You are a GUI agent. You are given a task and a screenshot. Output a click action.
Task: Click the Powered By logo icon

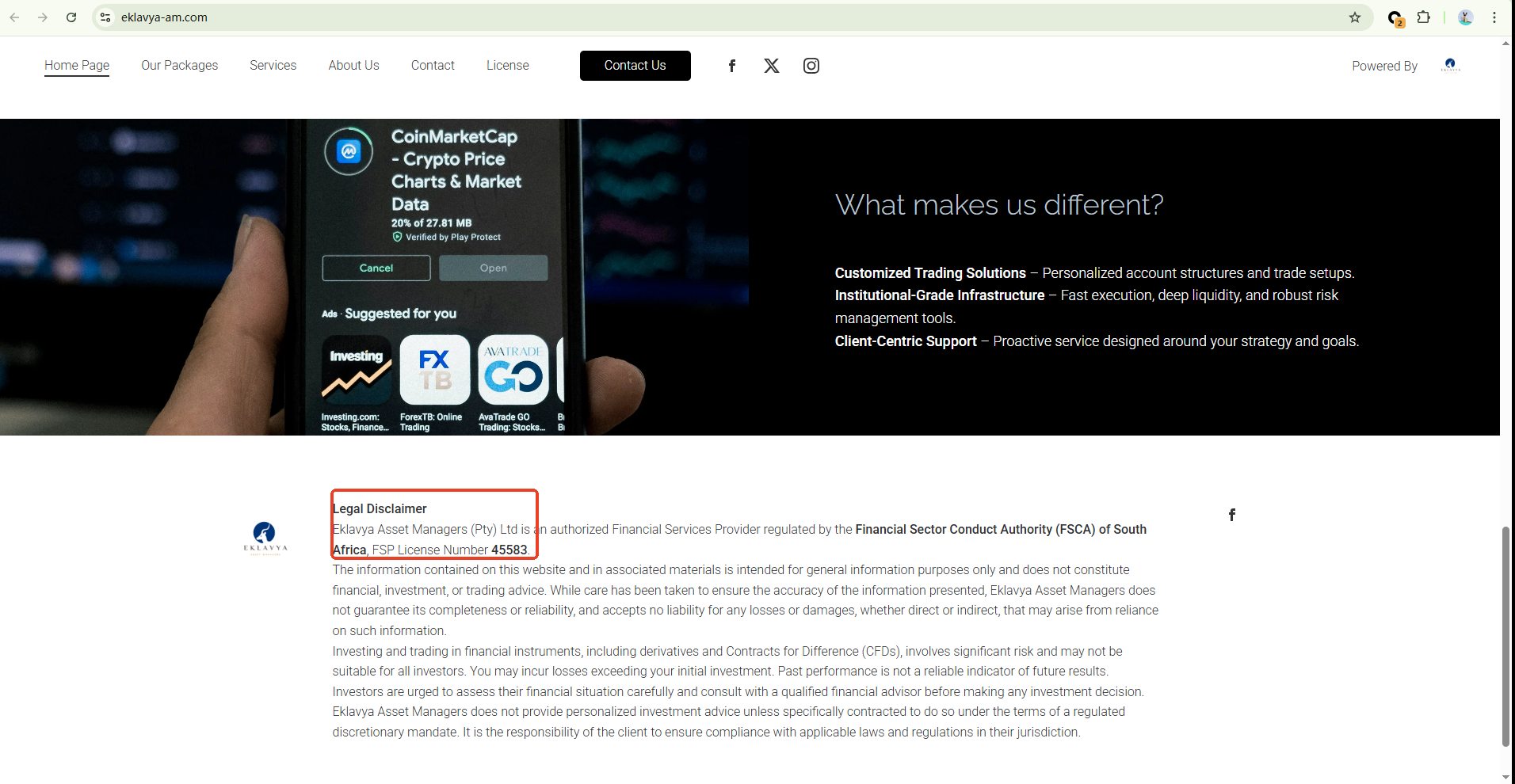1451,65
